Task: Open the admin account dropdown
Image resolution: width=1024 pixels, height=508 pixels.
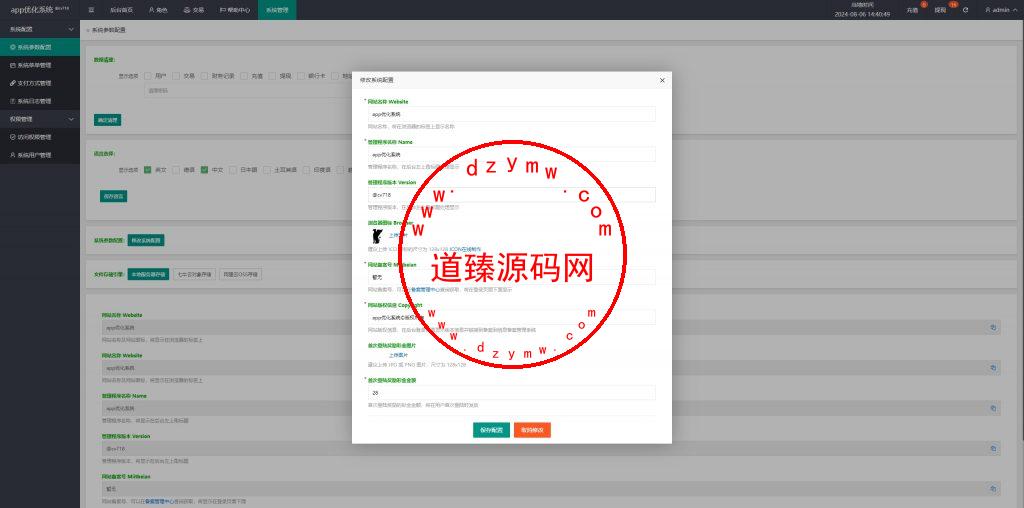Action: [x=1000, y=10]
